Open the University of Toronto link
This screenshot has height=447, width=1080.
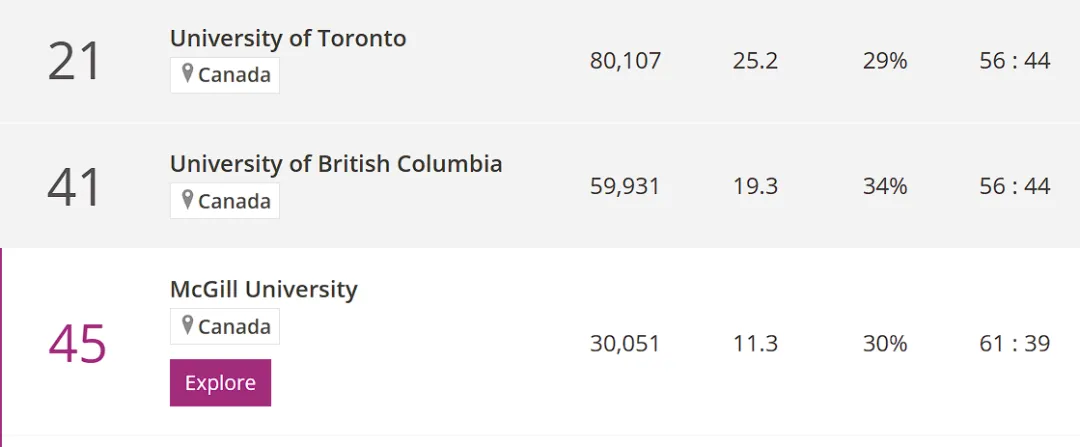point(288,38)
